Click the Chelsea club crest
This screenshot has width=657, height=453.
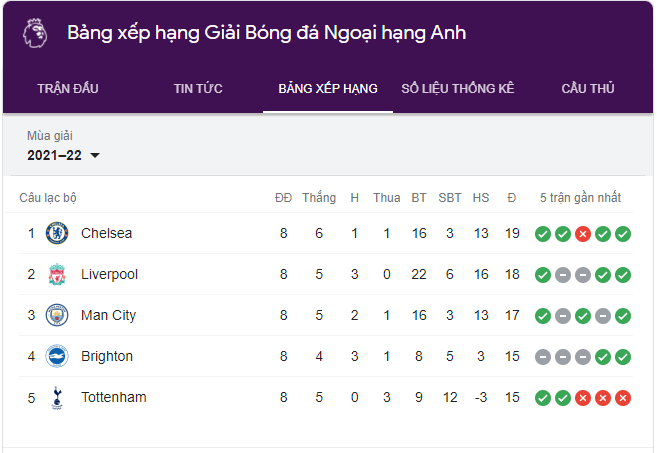57,233
